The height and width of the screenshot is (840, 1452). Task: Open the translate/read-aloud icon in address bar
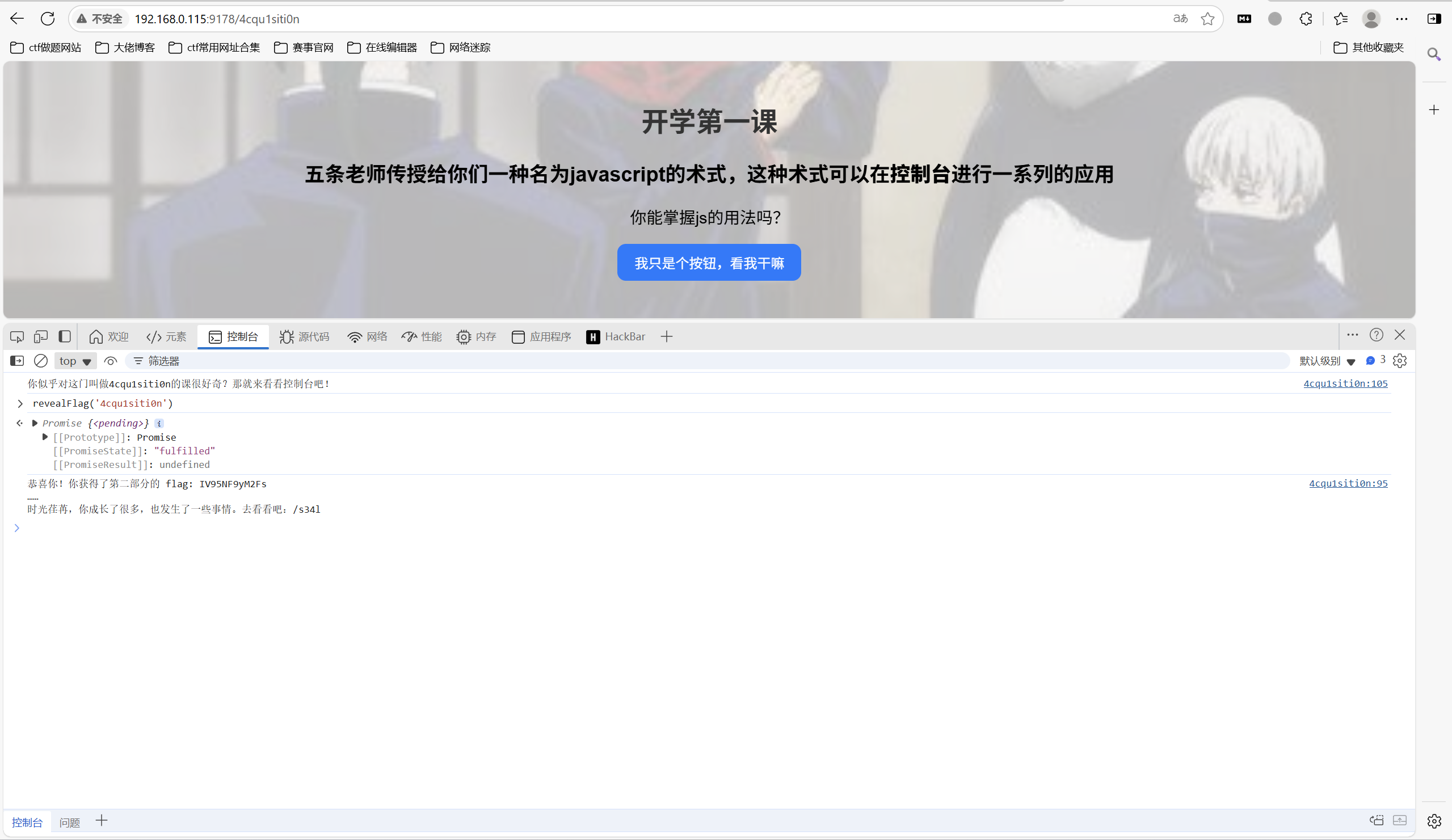[1180, 19]
